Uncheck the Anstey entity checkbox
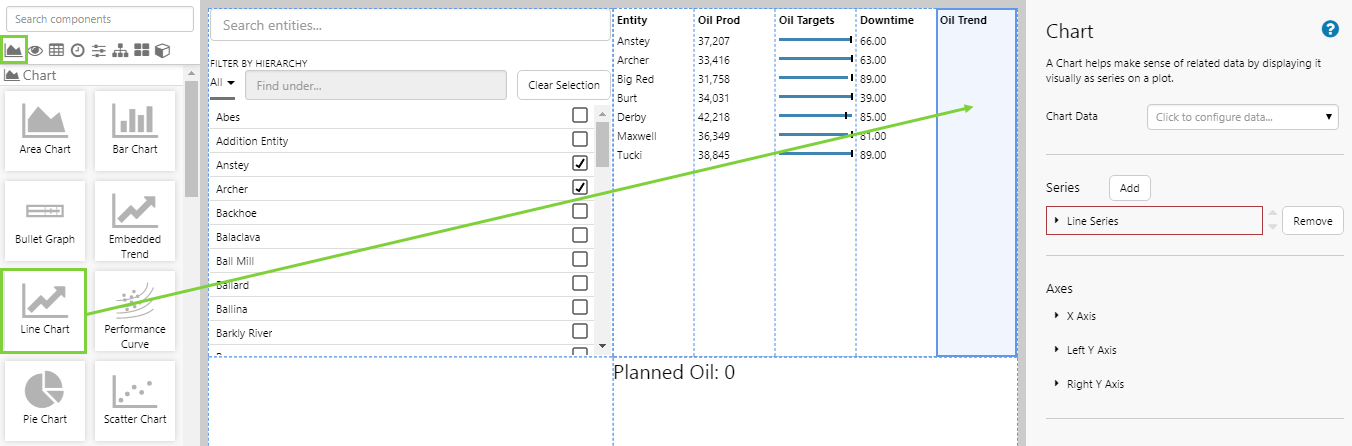Viewport: 1352px width, 446px height. (x=579, y=163)
